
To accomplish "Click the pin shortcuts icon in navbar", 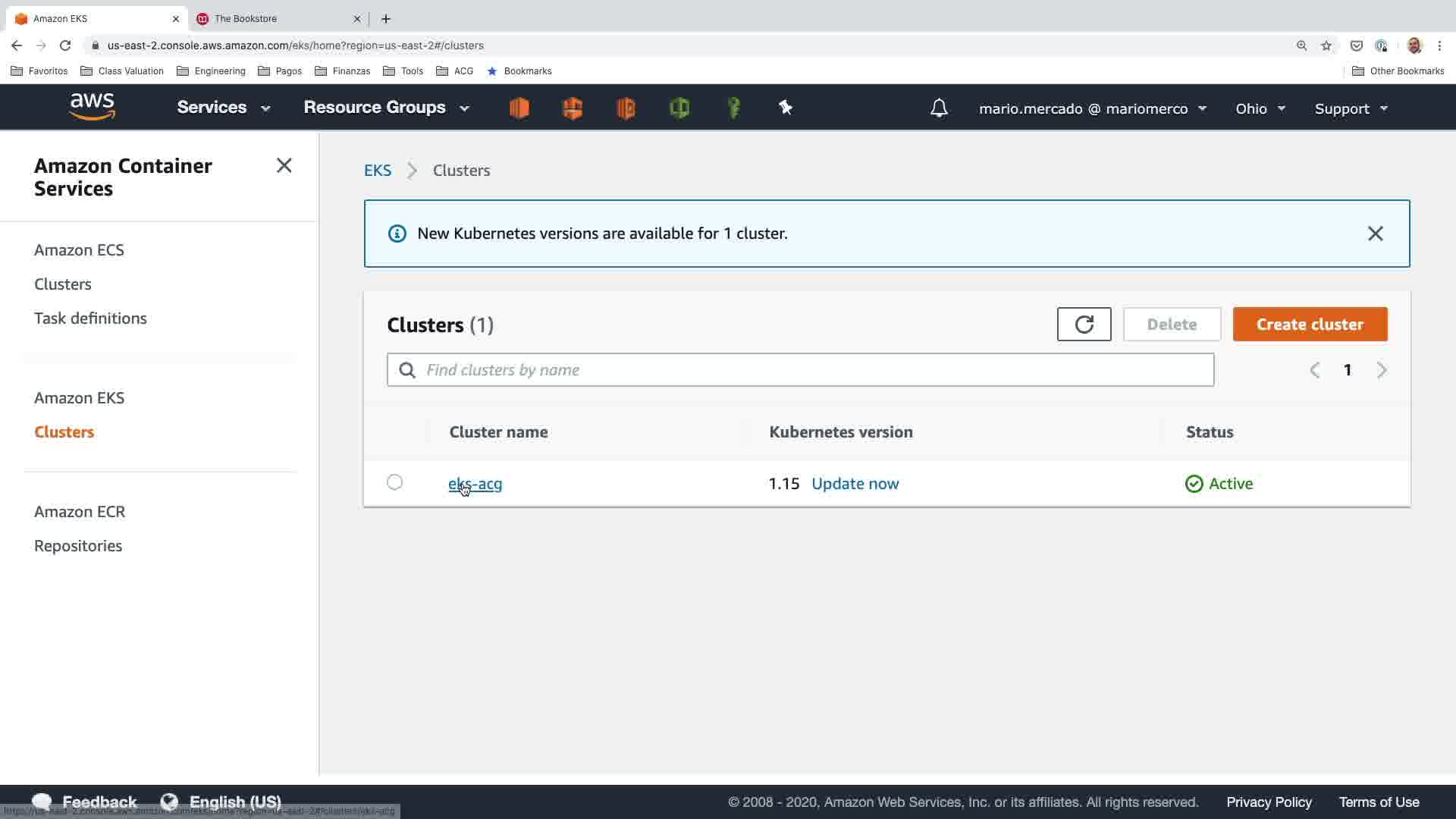I will click(786, 108).
